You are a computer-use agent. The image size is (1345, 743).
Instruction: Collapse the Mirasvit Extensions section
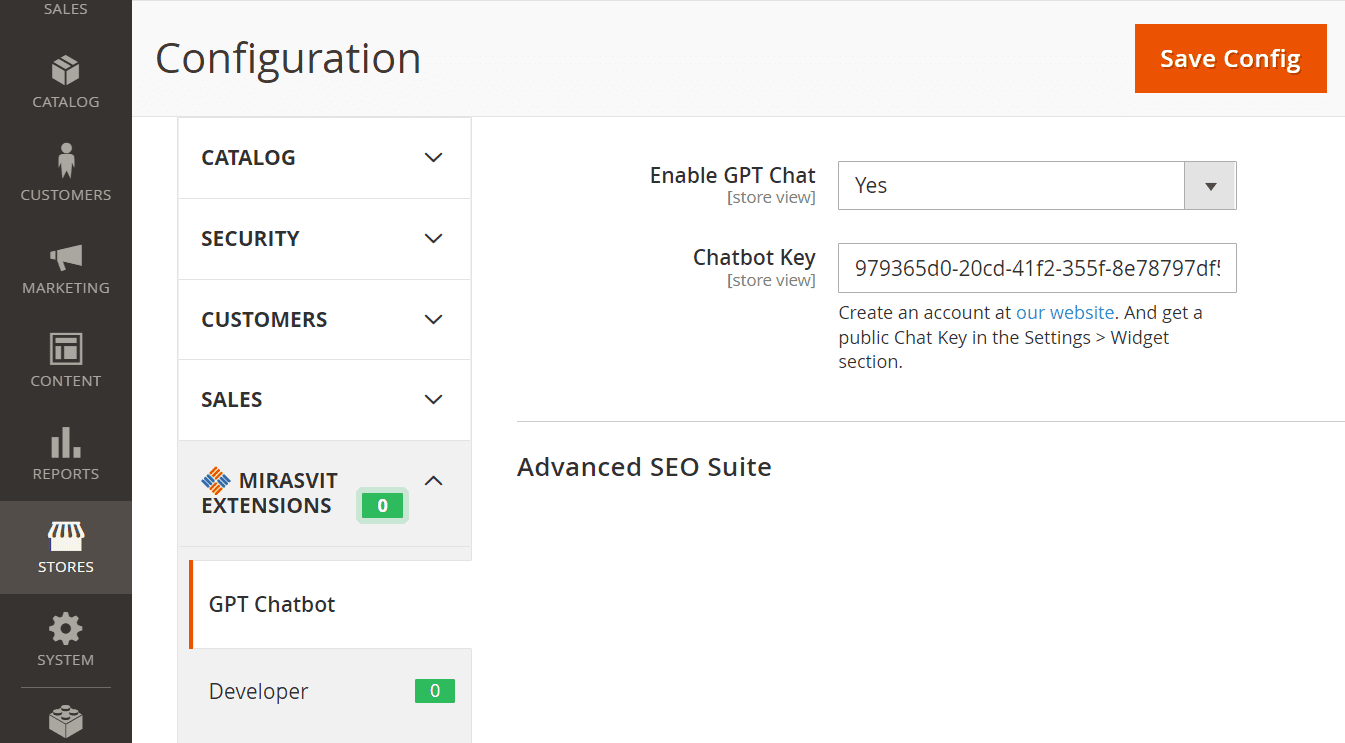point(432,482)
